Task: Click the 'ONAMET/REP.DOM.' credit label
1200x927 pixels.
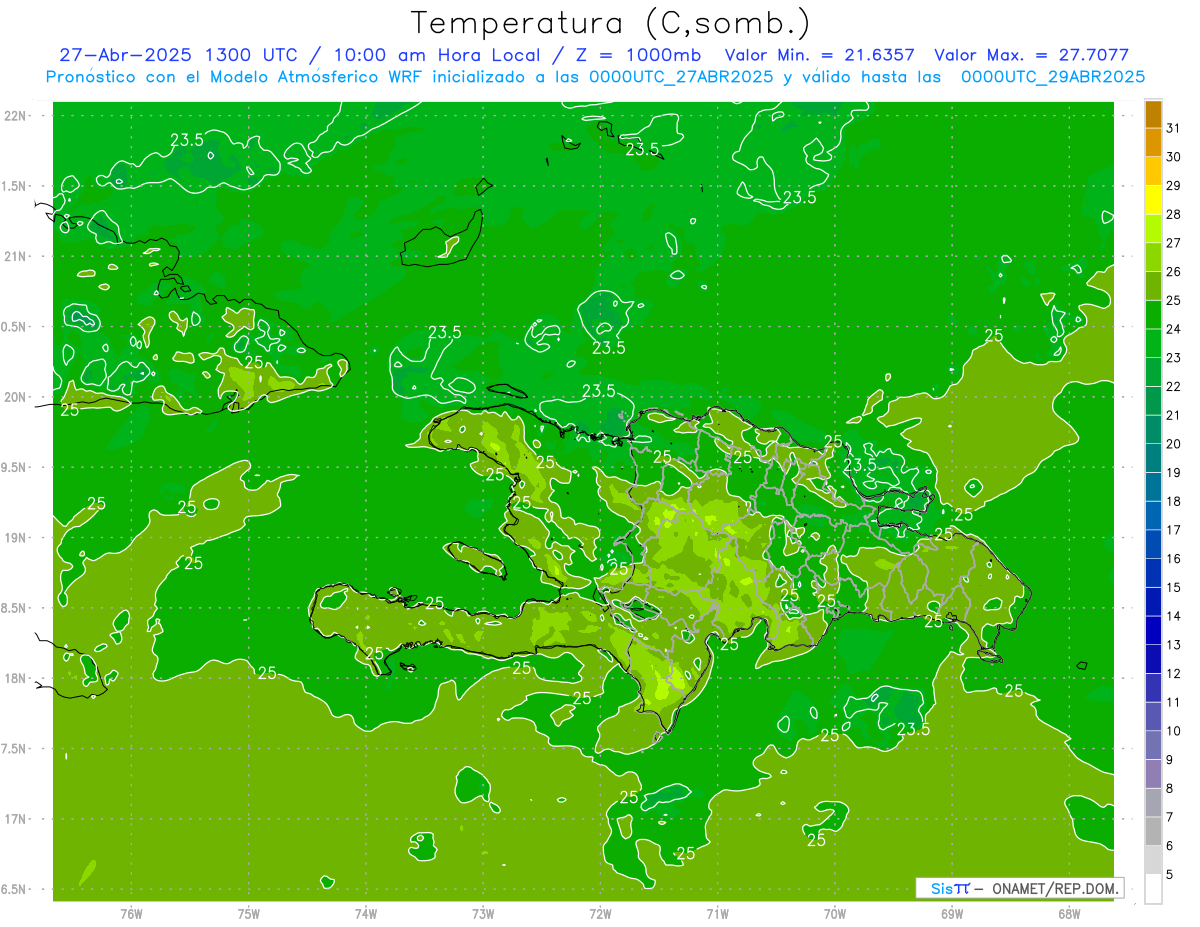Action: point(1054,888)
